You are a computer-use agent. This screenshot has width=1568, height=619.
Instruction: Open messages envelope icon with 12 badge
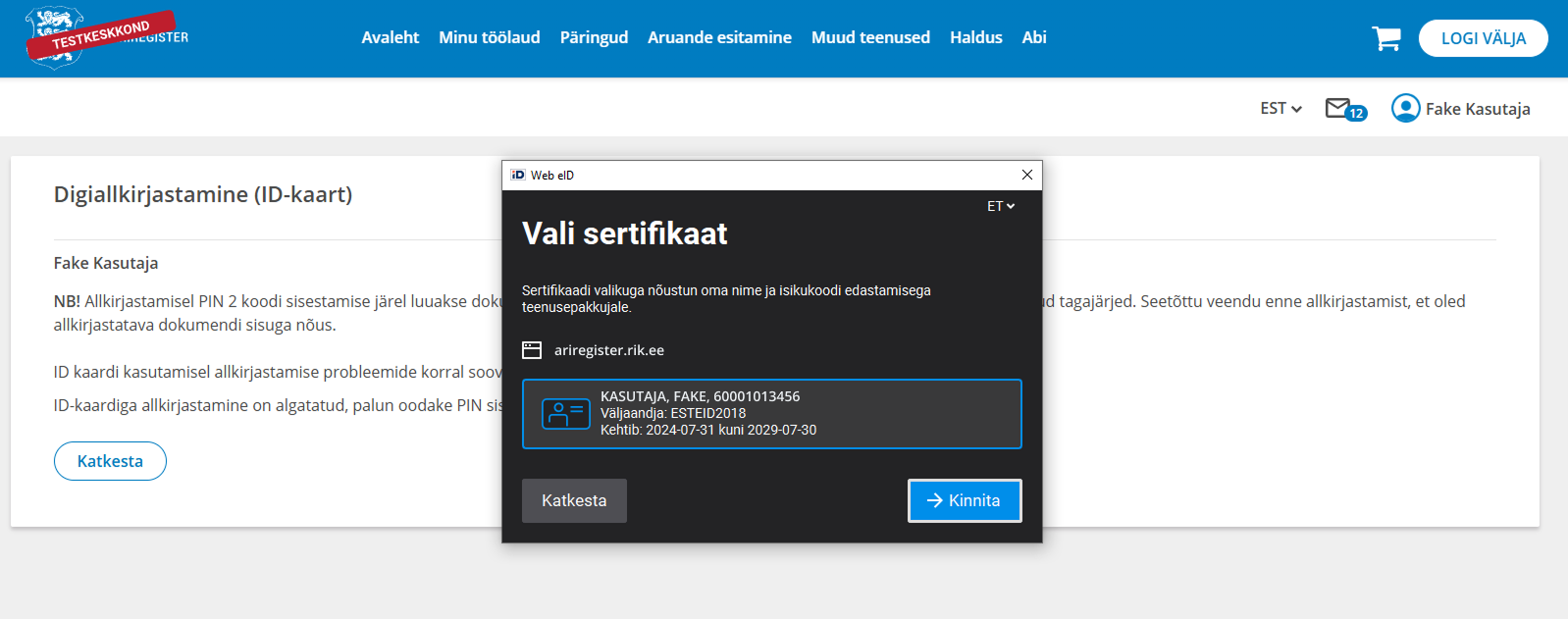[1345, 109]
